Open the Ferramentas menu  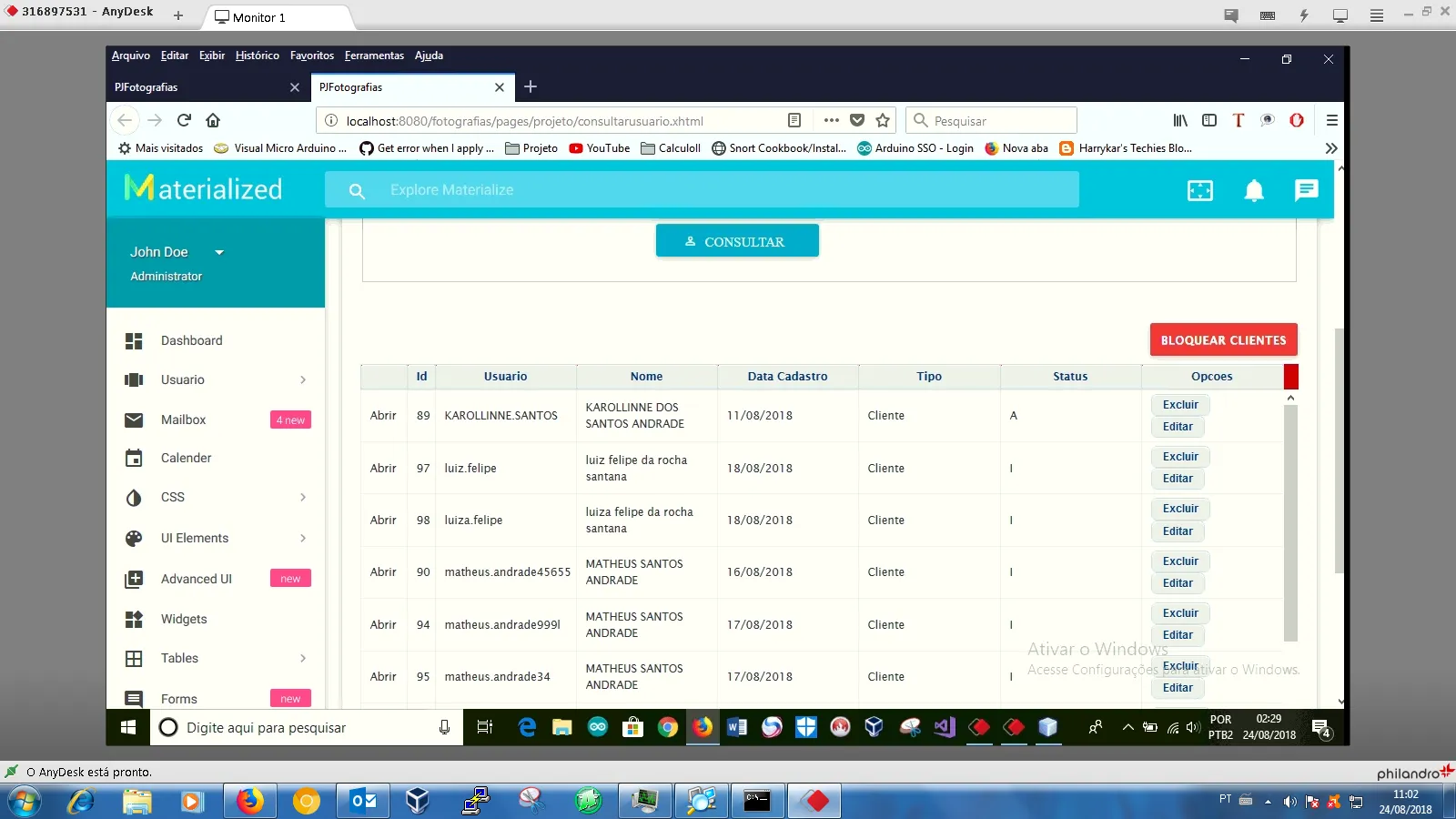[x=373, y=56]
